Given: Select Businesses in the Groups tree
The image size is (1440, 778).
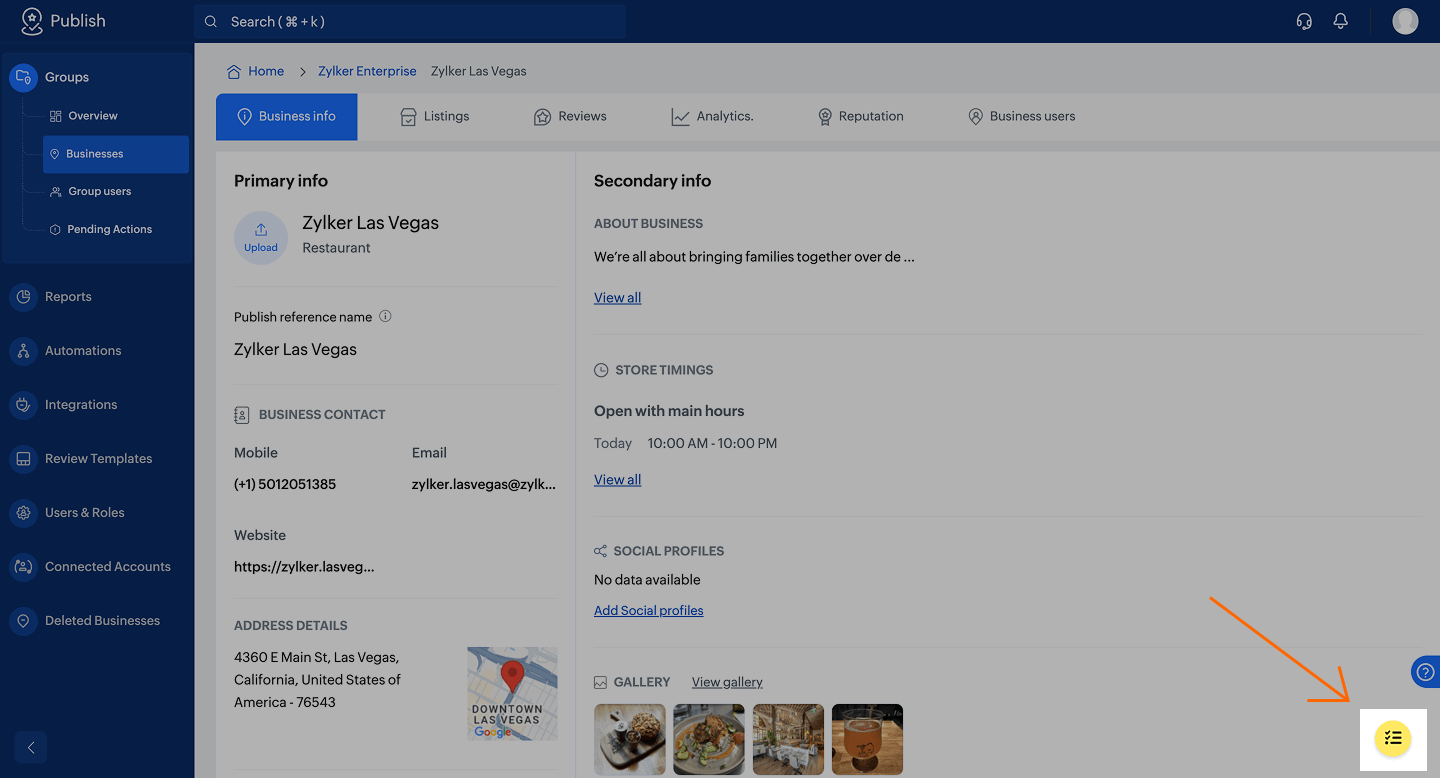Looking at the screenshot, I should click(116, 154).
